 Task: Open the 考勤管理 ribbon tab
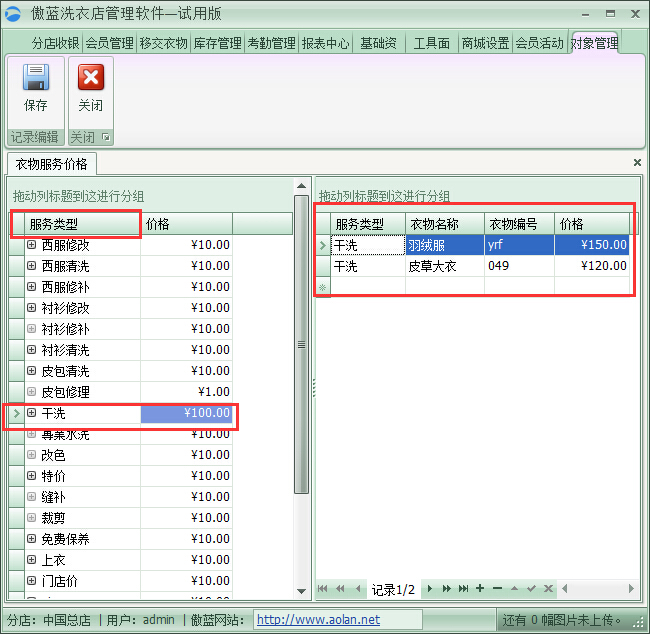tap(271, 43)
